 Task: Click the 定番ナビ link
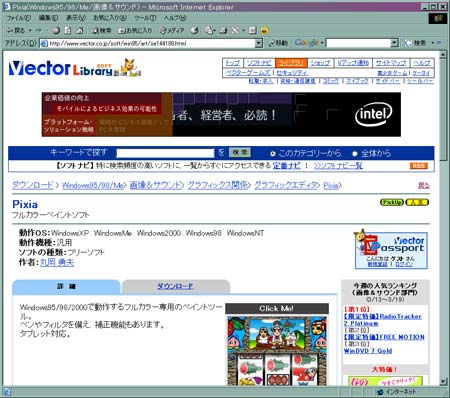(287, 166)
